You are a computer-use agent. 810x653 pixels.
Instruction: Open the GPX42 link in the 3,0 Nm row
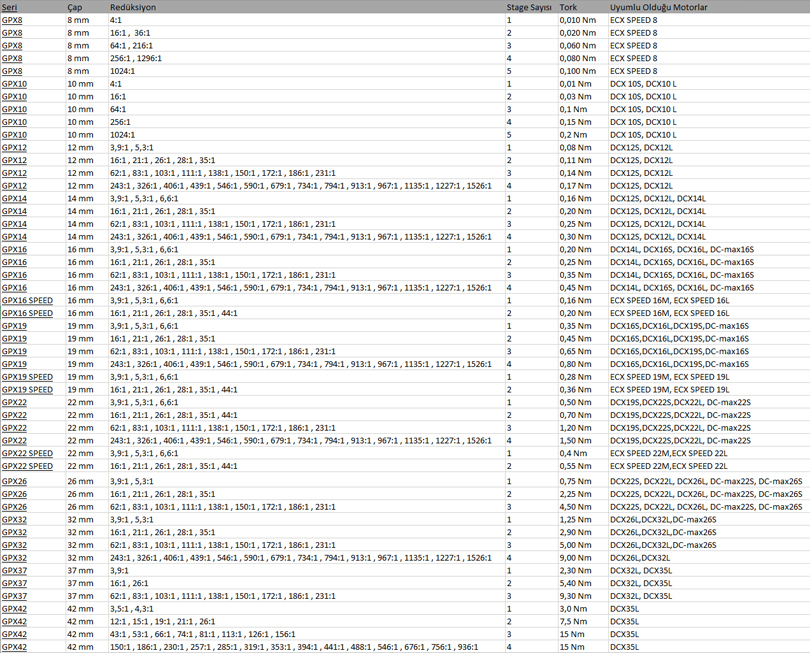coord(14,609)
